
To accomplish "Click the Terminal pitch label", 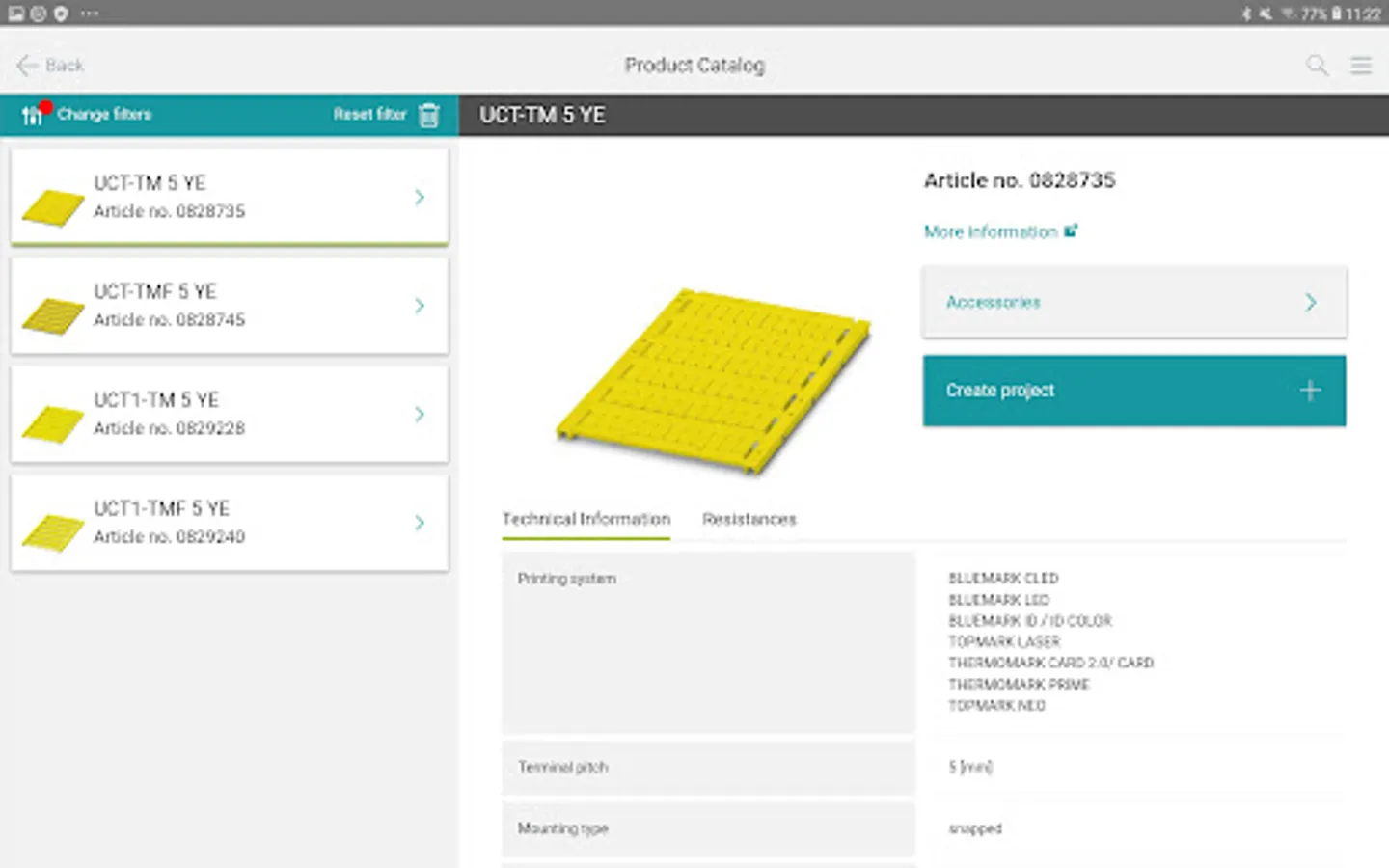I will point(563,768).
